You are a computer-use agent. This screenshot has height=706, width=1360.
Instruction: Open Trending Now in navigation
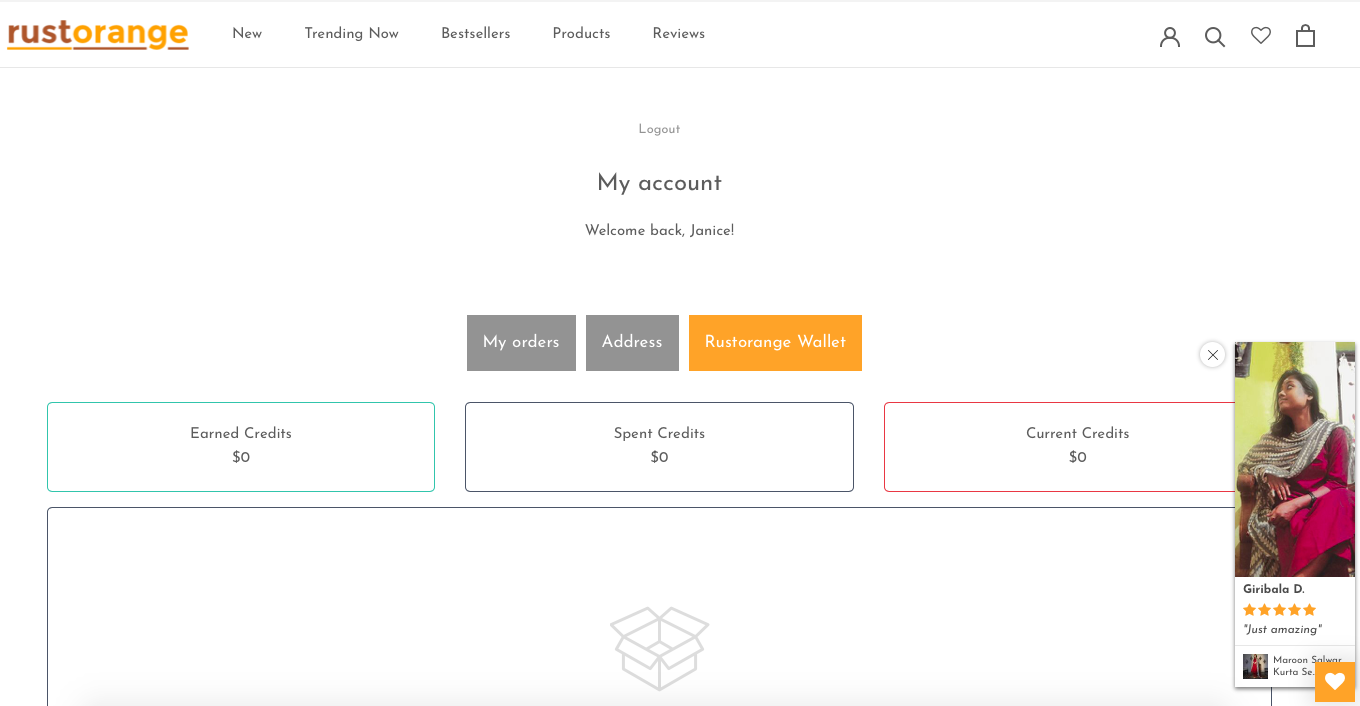pos(351,34)
